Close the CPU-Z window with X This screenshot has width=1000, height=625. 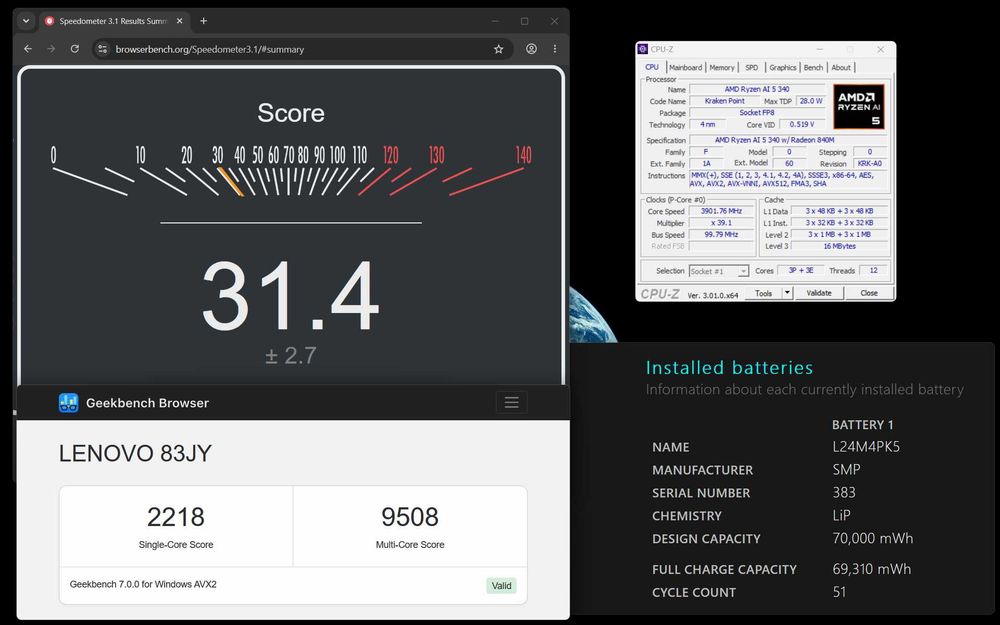point(881,49)
